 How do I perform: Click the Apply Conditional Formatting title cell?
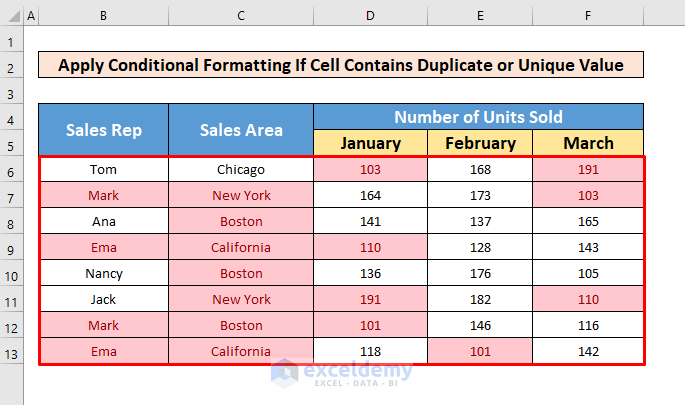click(340, 65)
